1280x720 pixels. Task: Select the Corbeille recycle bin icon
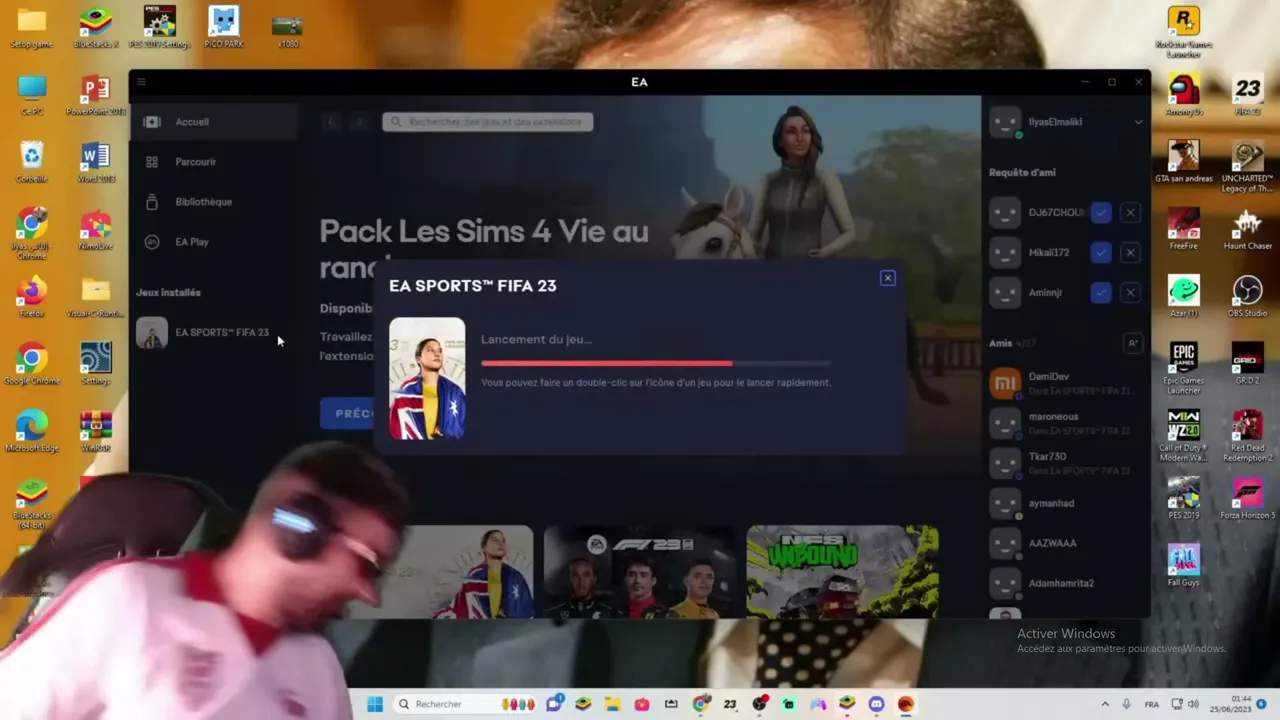pyautogui.click(x=32, y=163)
